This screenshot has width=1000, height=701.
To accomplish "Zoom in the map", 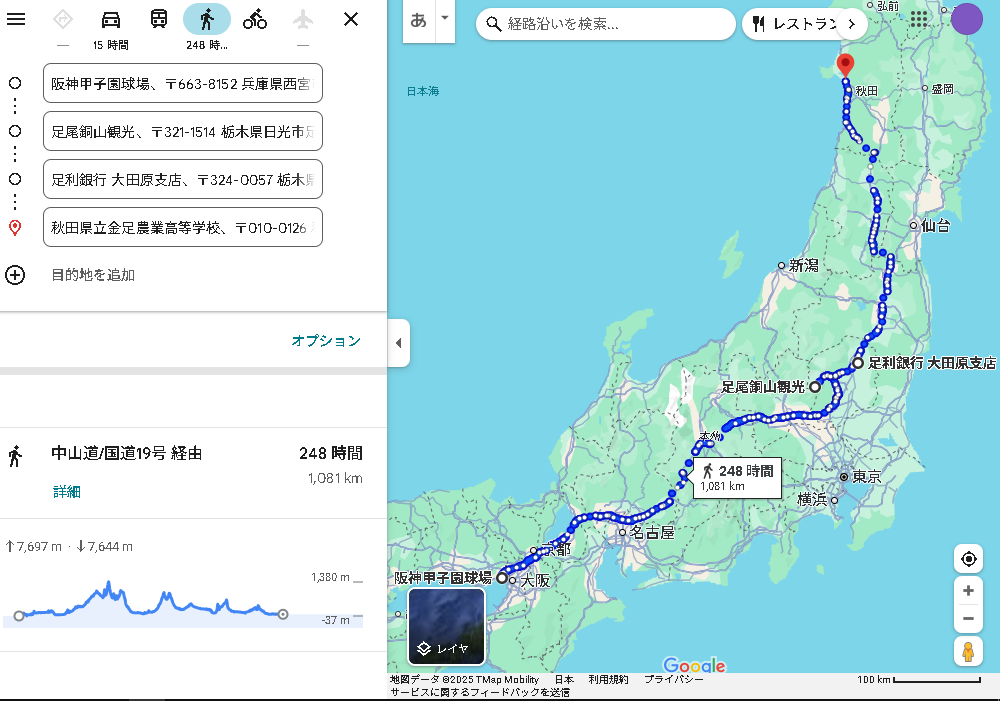I will tap(968, 591).
